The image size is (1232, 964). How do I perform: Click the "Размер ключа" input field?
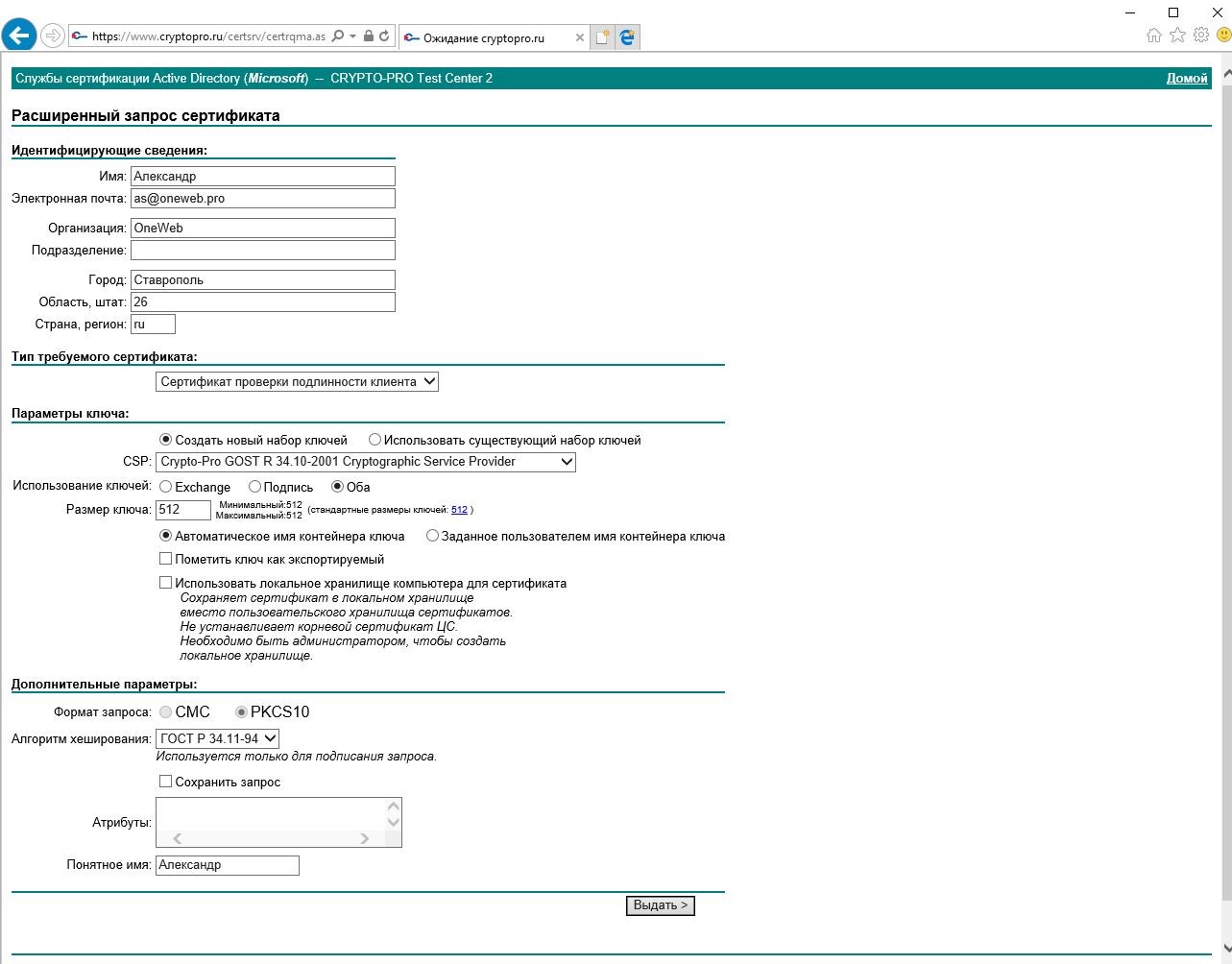[x=183, y=510]
